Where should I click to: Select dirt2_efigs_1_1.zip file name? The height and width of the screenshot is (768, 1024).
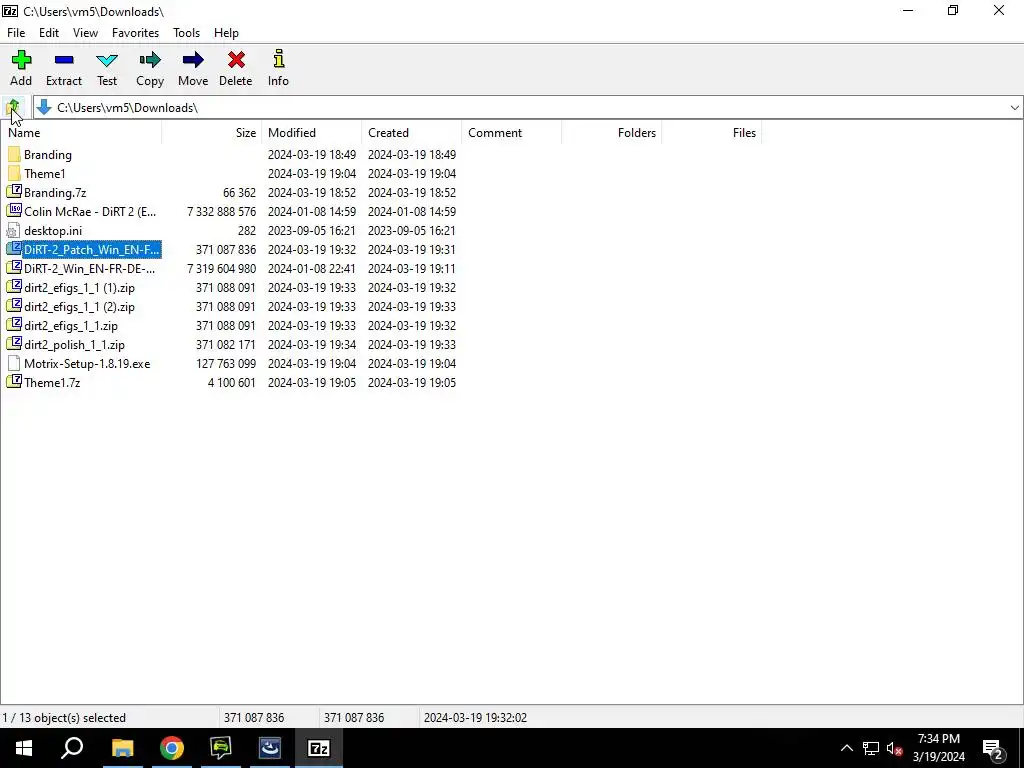(71, 325)
